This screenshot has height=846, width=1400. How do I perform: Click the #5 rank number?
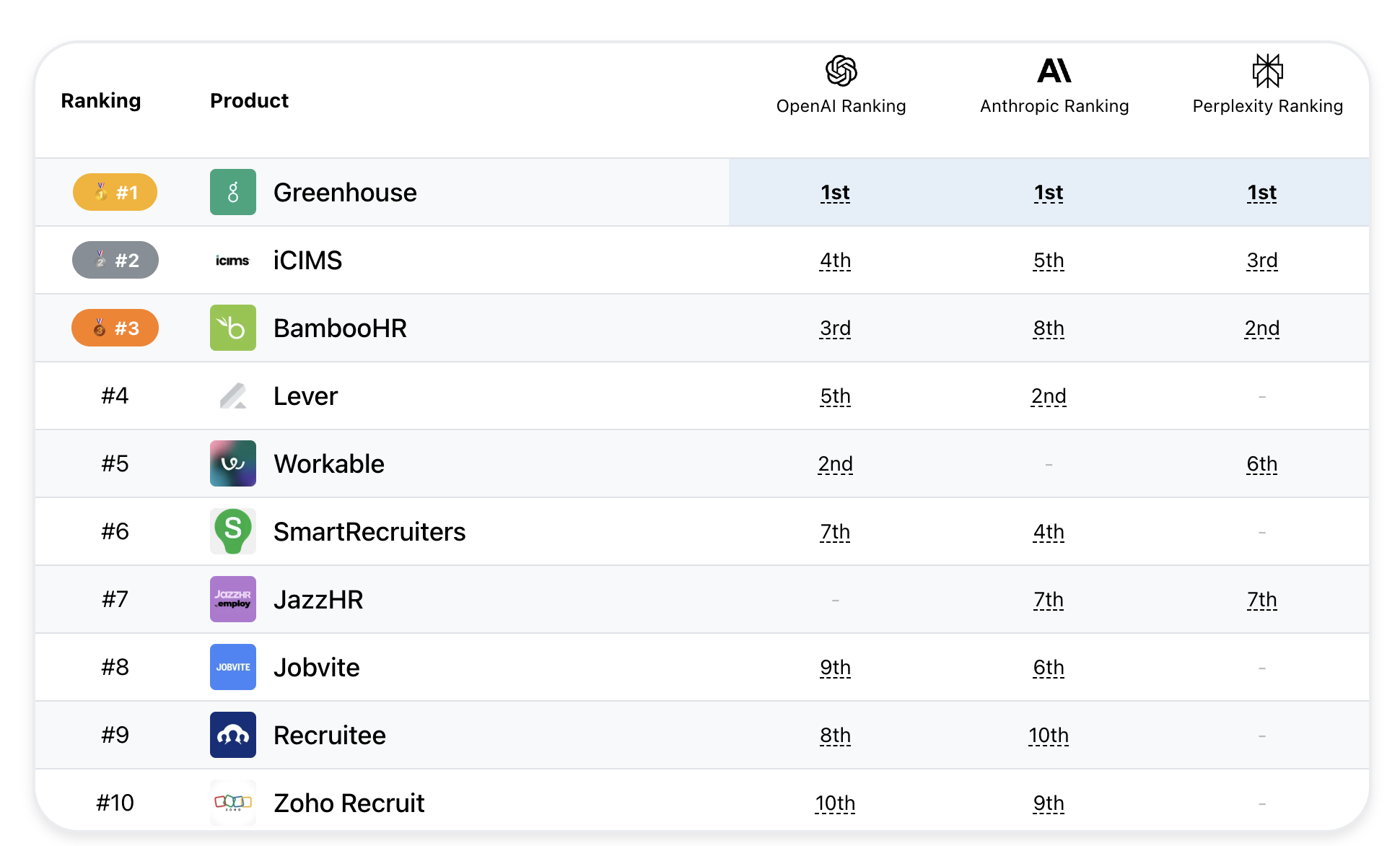point(115,463)
